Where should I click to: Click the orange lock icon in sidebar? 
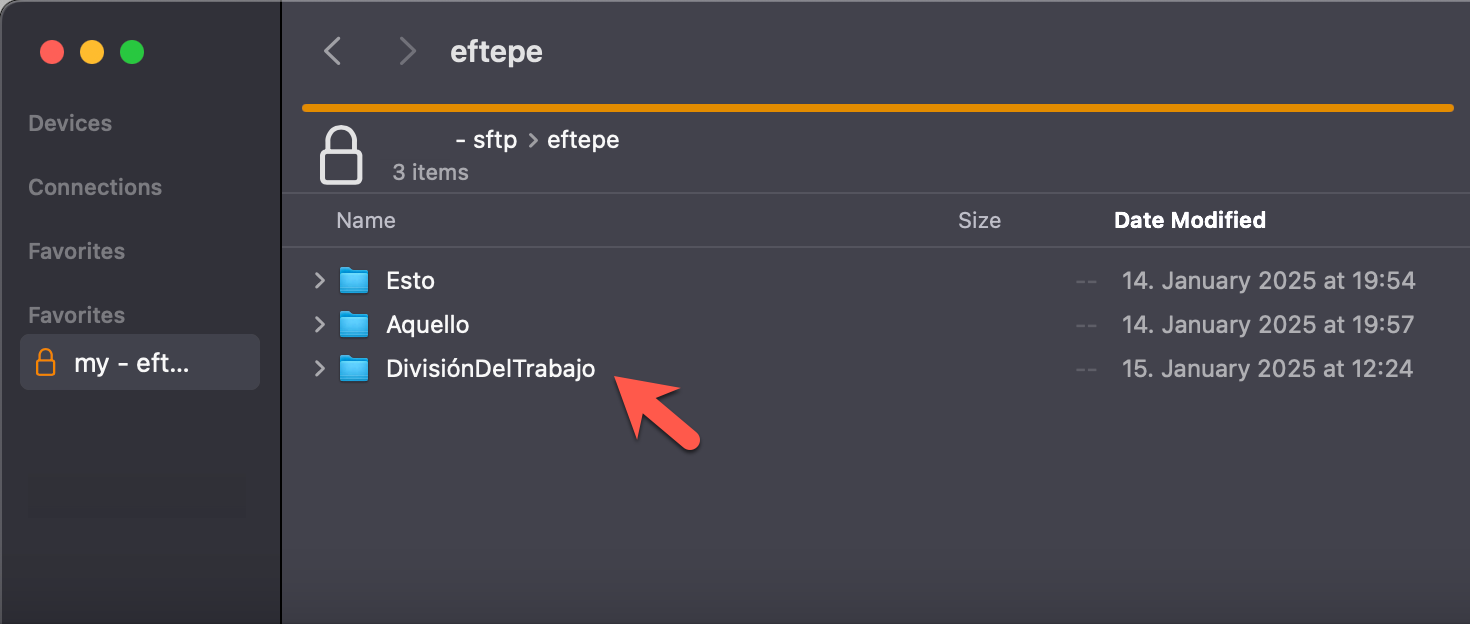coord(45,362)
